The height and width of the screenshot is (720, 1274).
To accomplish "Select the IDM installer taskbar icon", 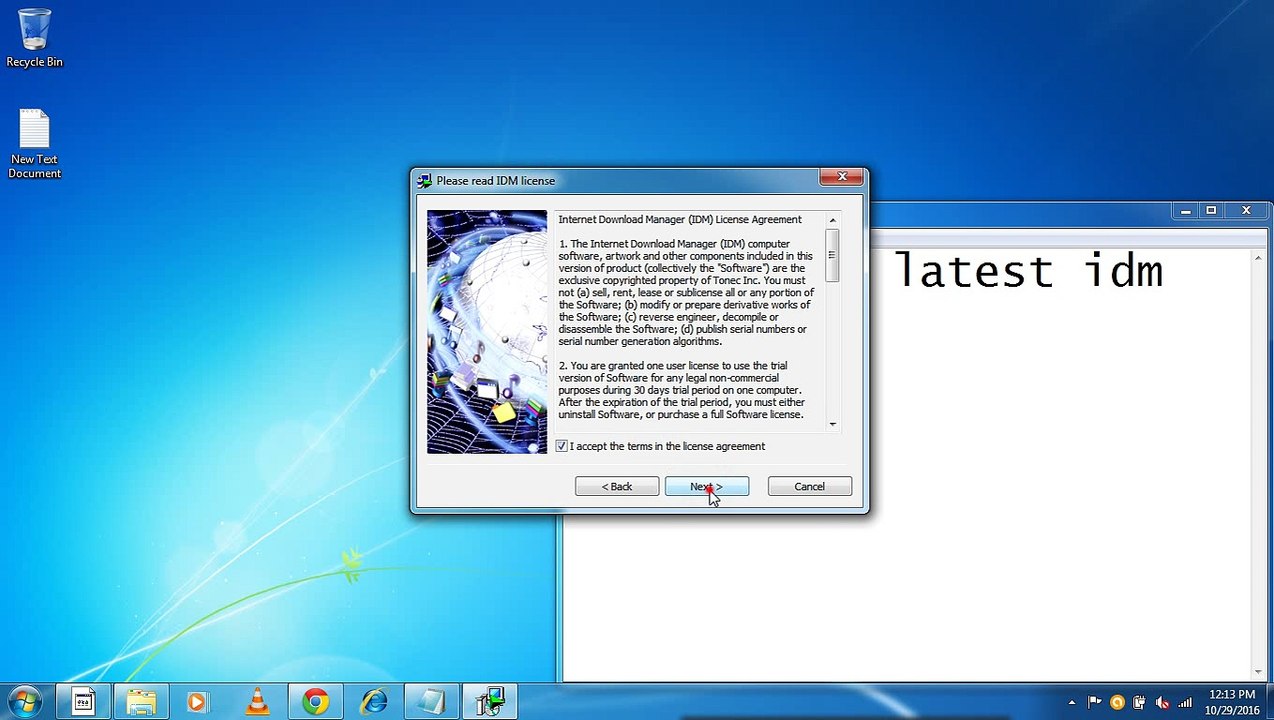I will click(490, 702).
